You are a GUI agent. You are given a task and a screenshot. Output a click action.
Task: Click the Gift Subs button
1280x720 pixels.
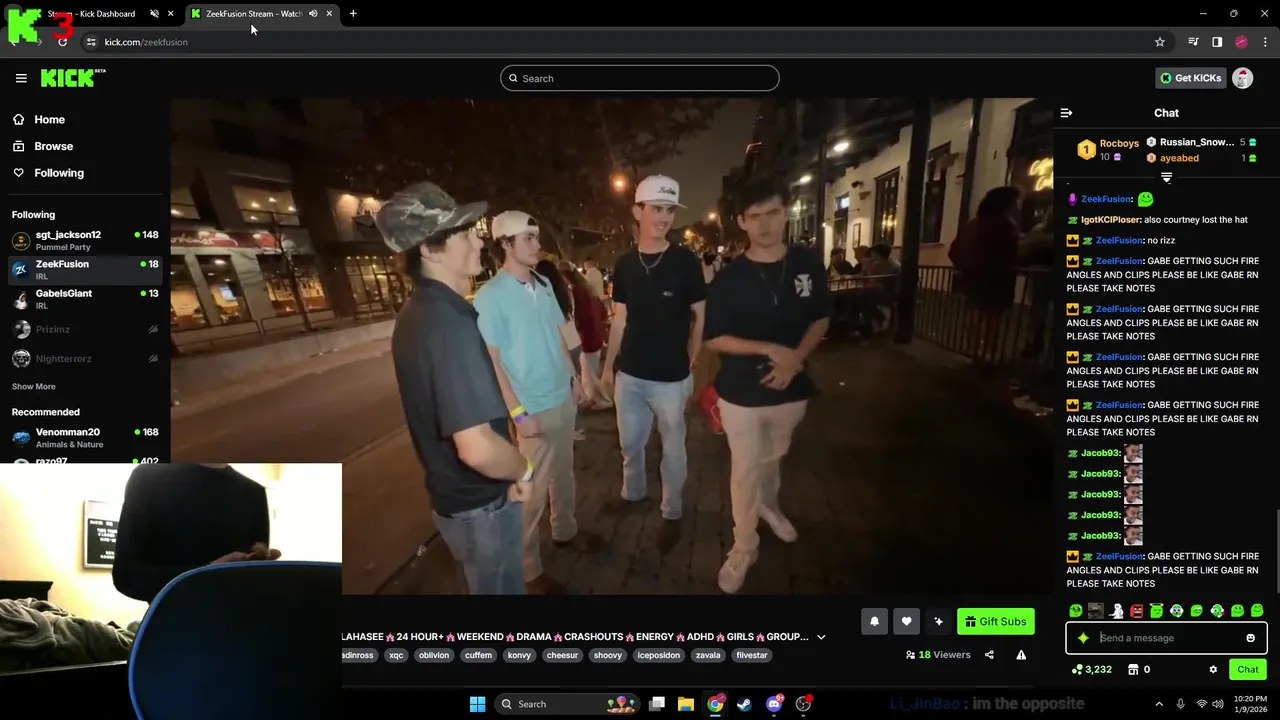pos(995,621)
